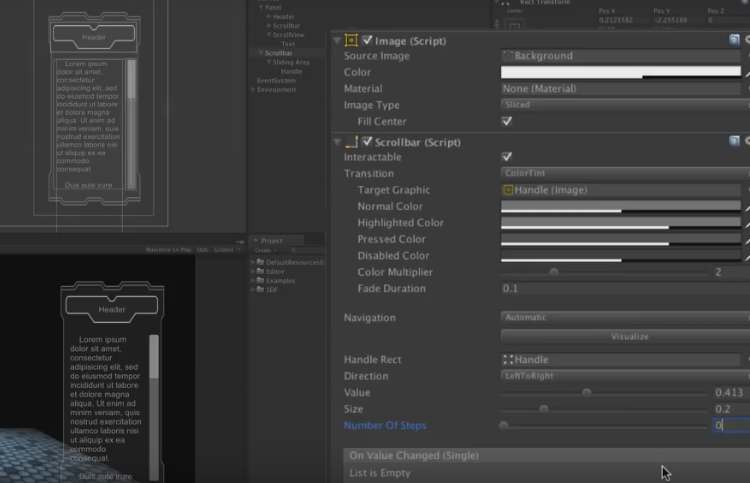The height and width of the screenshot is (483, 750).
Task: Click the SDF folder icon in Project
Action: coord(260,287)
